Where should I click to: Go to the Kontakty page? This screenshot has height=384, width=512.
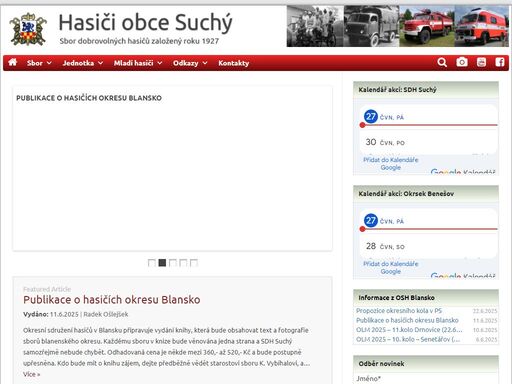(x=233, y=63)
